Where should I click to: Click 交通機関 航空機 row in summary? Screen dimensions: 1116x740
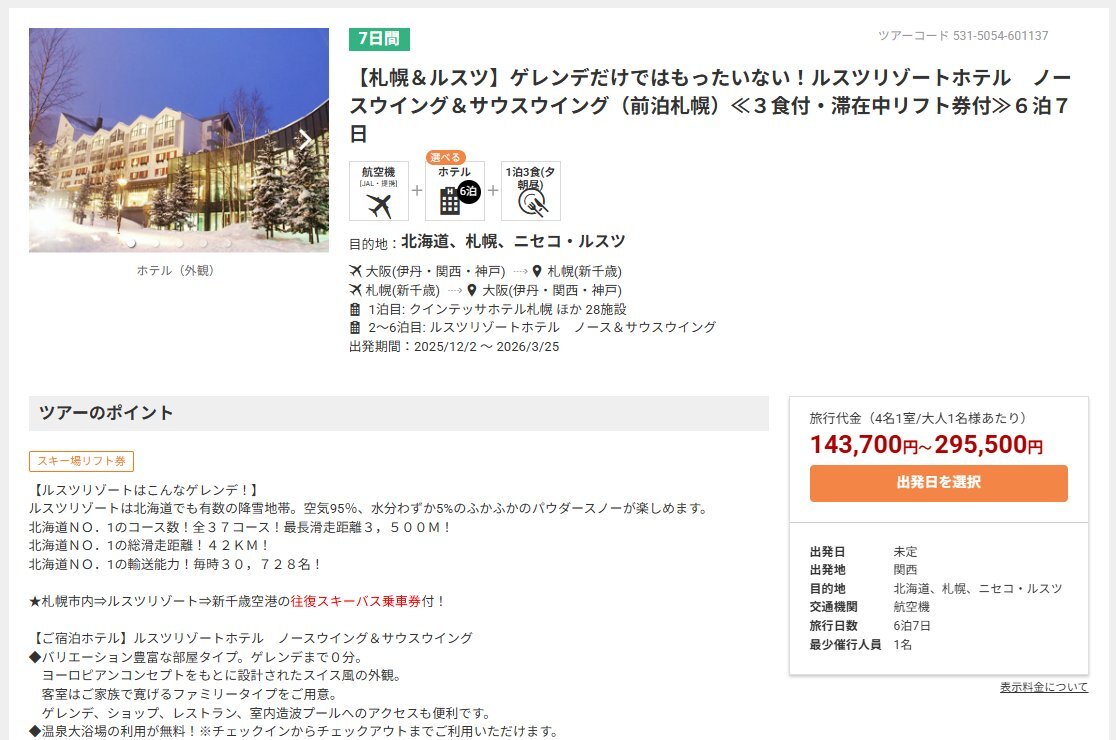[938, 607]
